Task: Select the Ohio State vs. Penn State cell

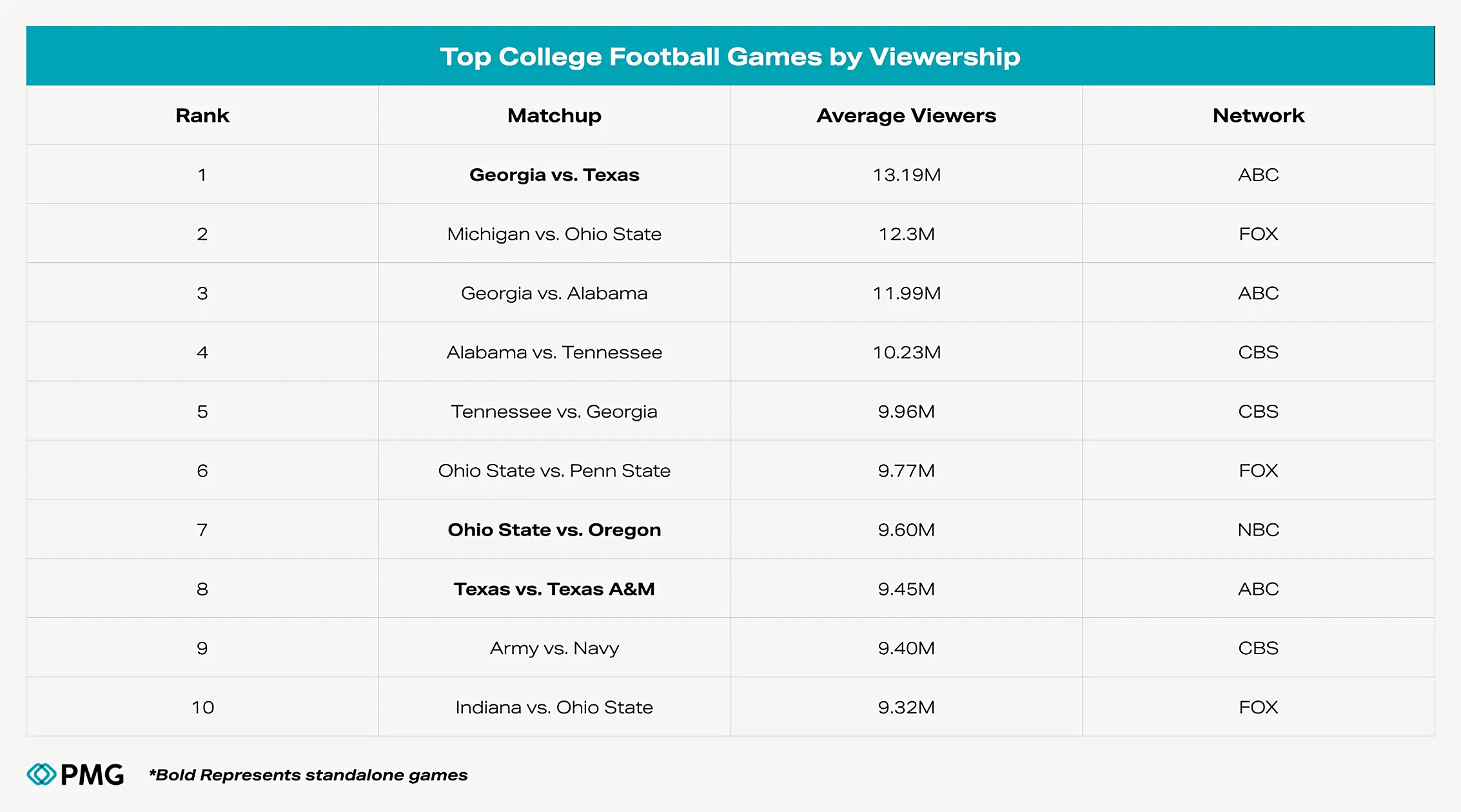Action: (x=554, y=470)
